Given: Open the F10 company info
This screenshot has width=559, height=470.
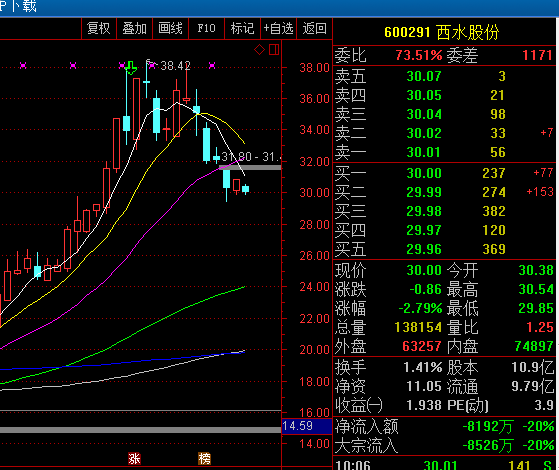Looking at the screenshot, I should (x=206, y=28).
